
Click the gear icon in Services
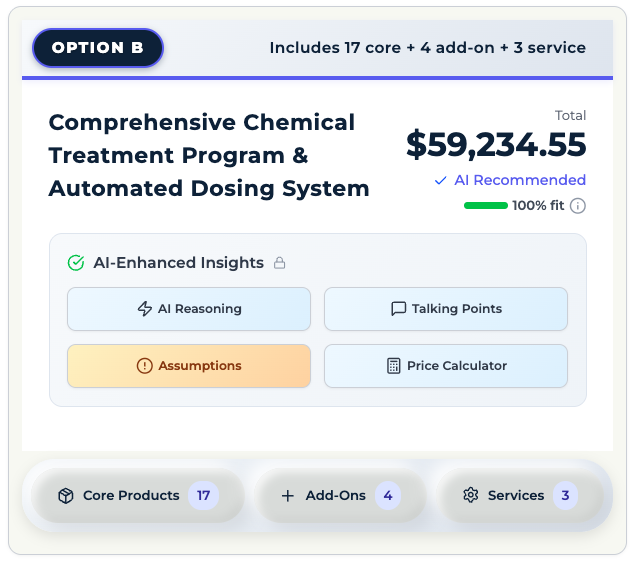pyautogui.click(x=471, y=496)
